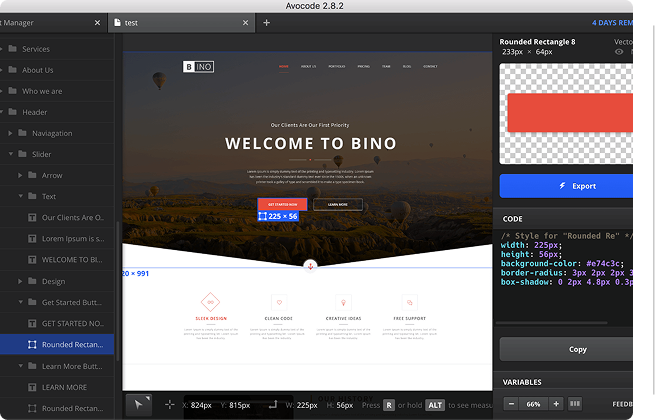The height and width of the screenshot is (420, 655).
Task: Click the HOME nav item in design
Action: (x=284, y=66)
